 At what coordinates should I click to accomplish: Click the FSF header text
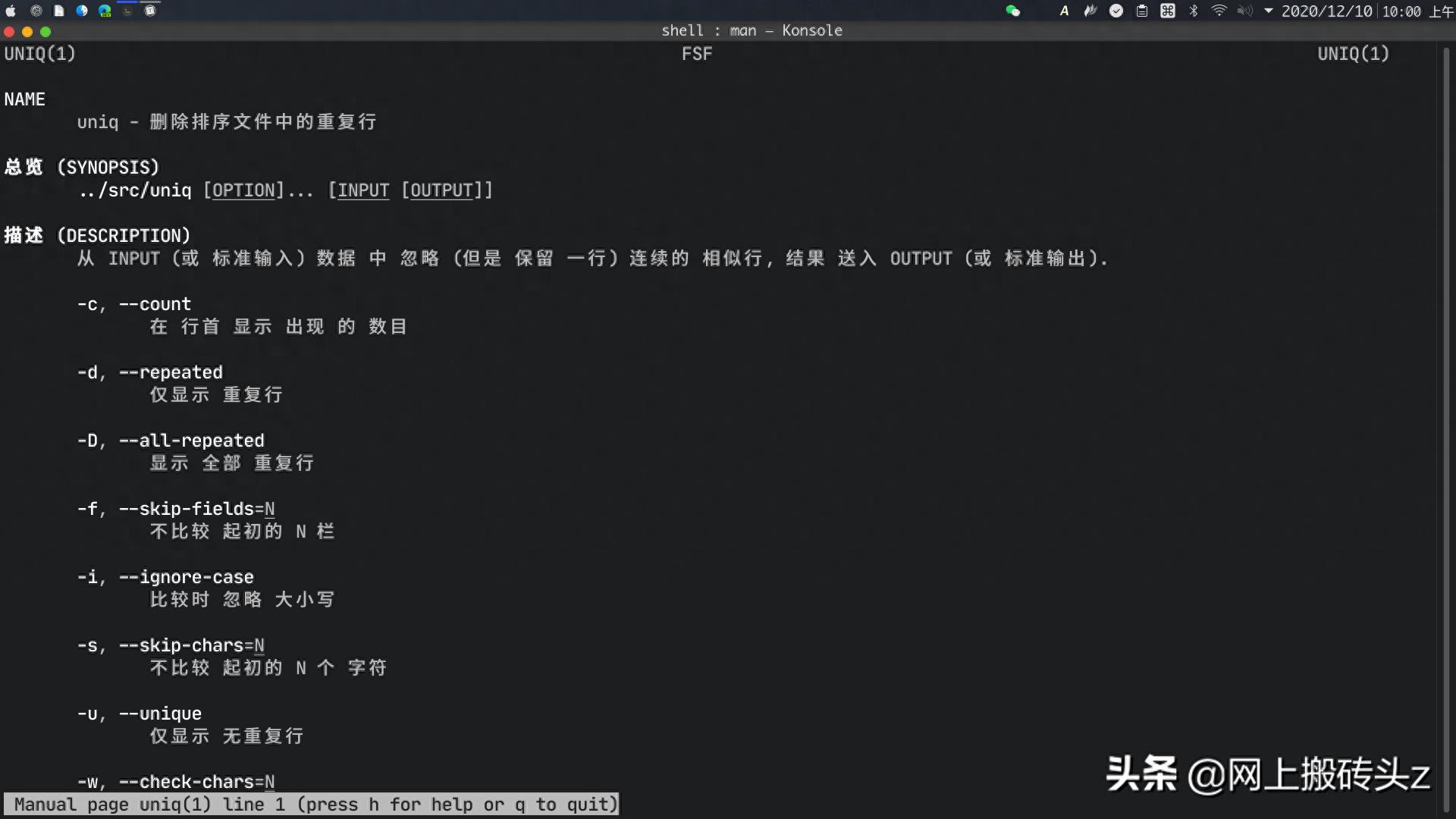tap(697, 54)
